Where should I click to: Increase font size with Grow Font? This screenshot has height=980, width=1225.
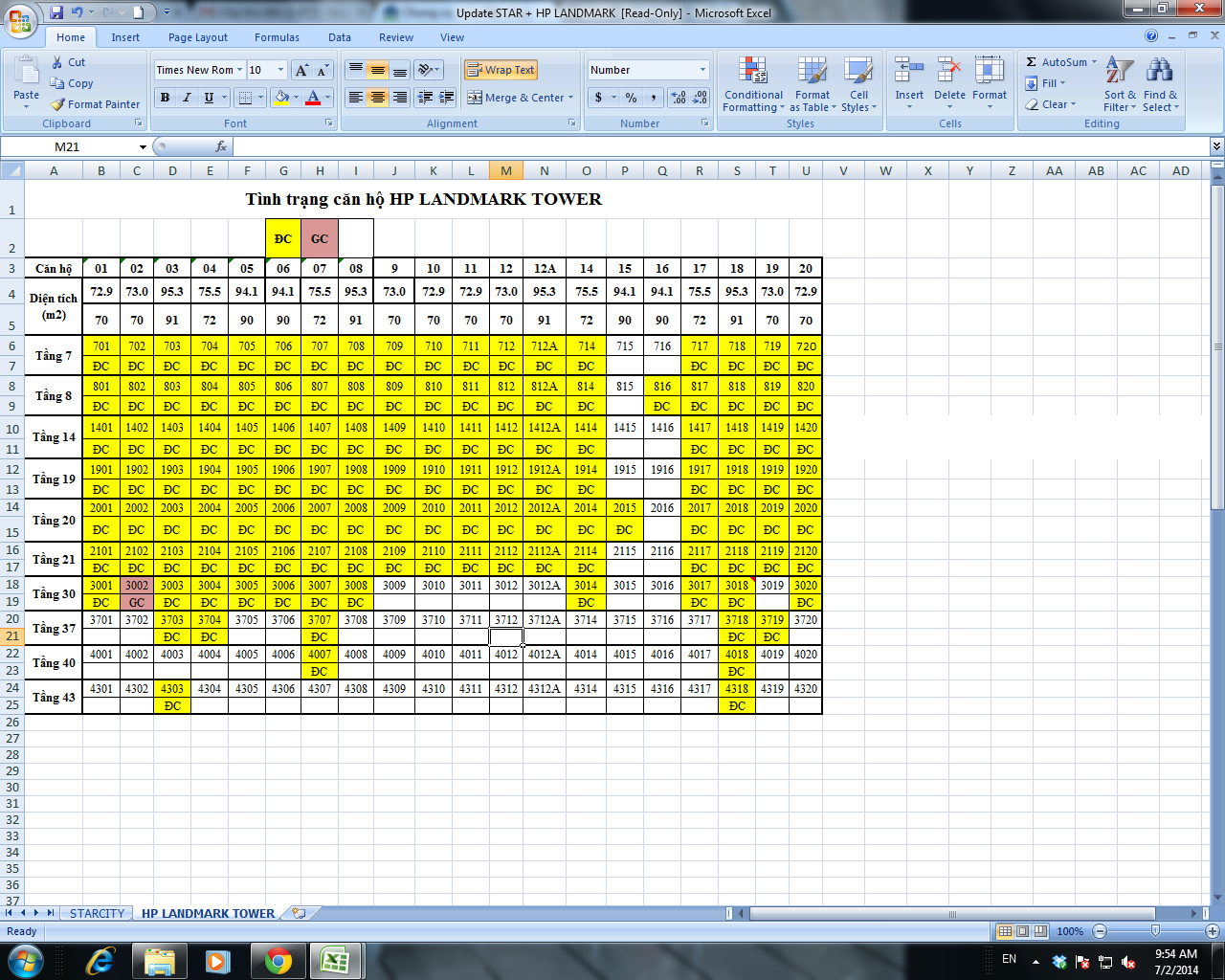(x=301, y=70)
